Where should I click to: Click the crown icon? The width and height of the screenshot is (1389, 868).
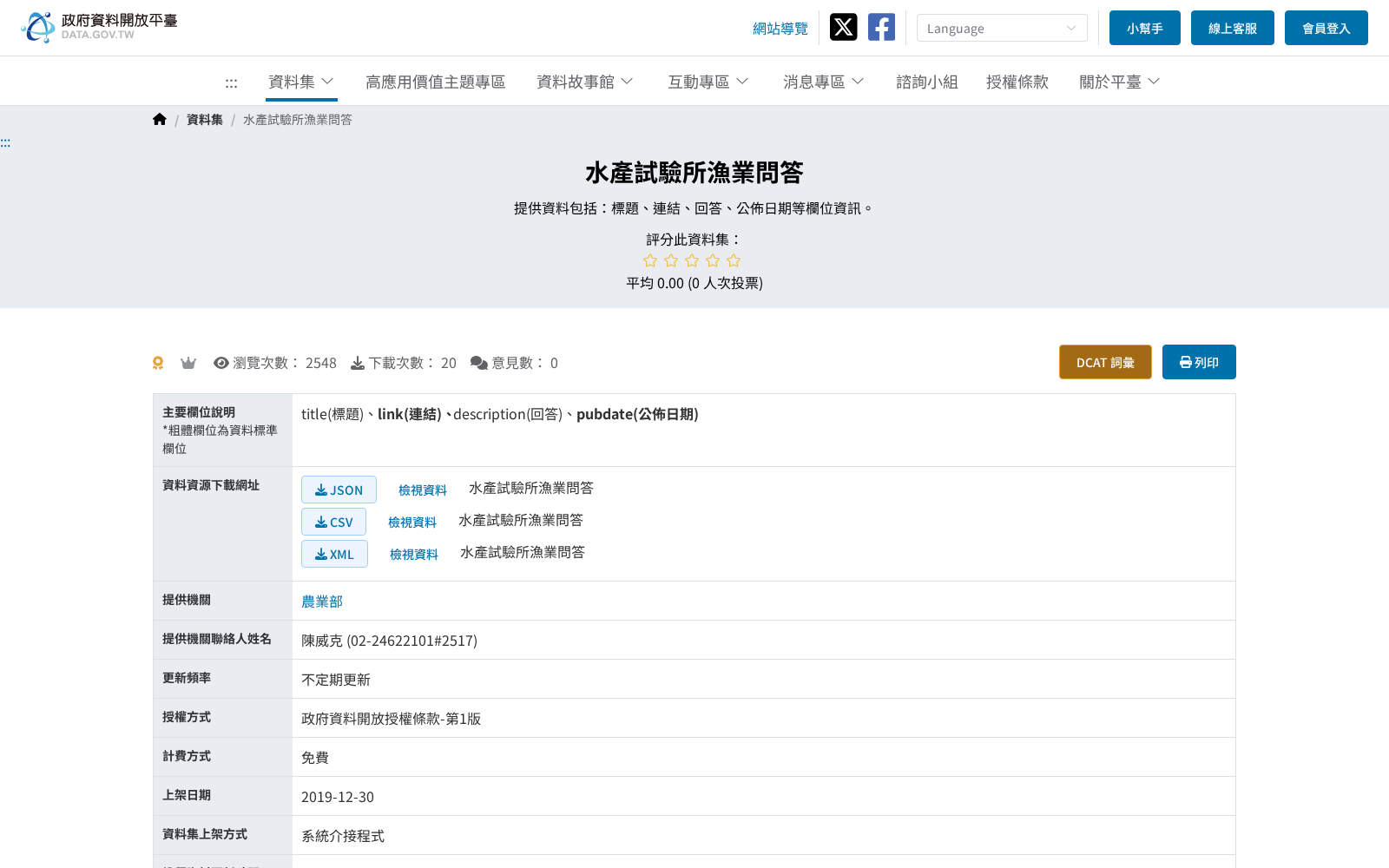point(188,363)
